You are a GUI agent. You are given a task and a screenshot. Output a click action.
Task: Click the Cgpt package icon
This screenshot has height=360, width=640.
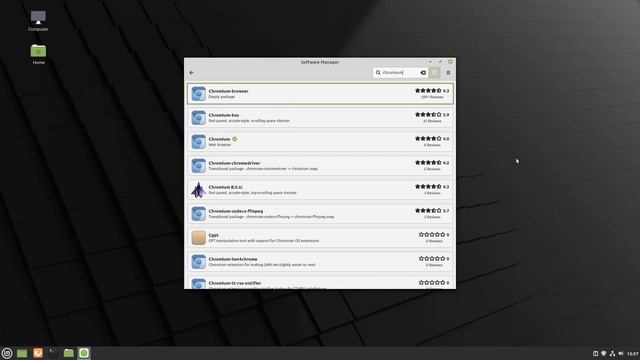coord(199,238)
